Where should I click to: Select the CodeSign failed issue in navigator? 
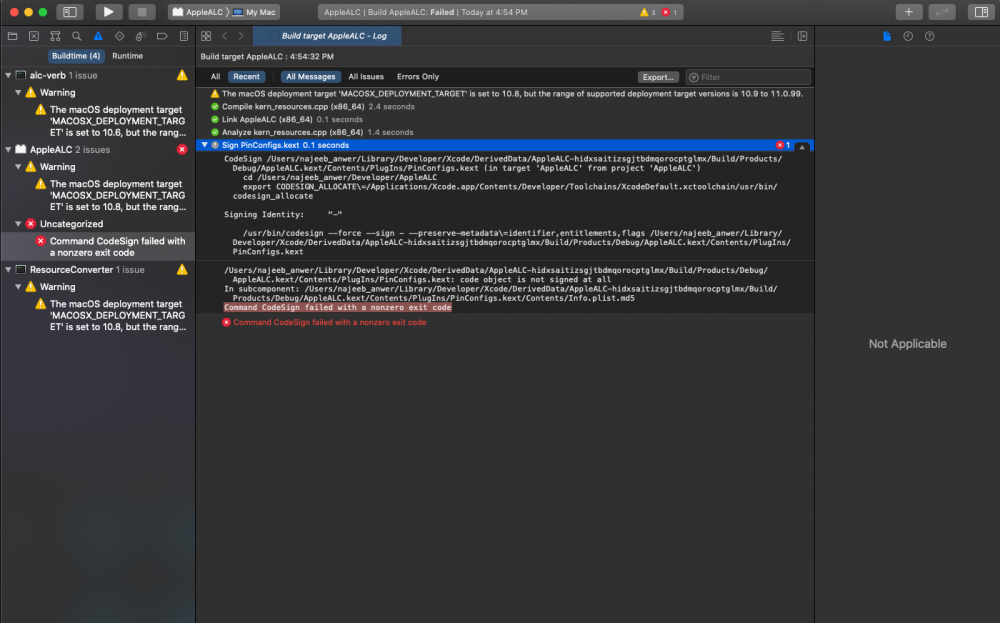98,247
